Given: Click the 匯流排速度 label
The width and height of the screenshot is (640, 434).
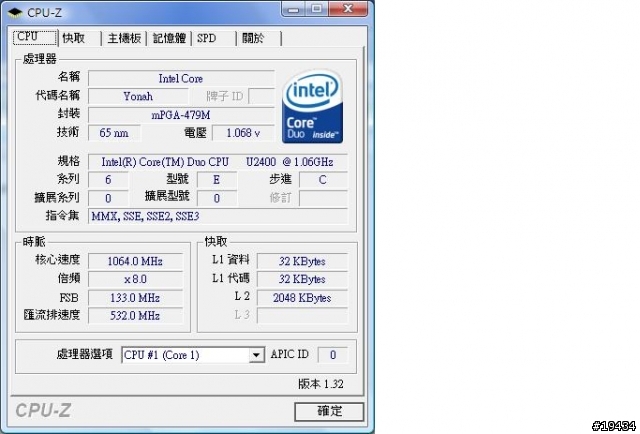Looking at the screenshot, I should 52,315.
